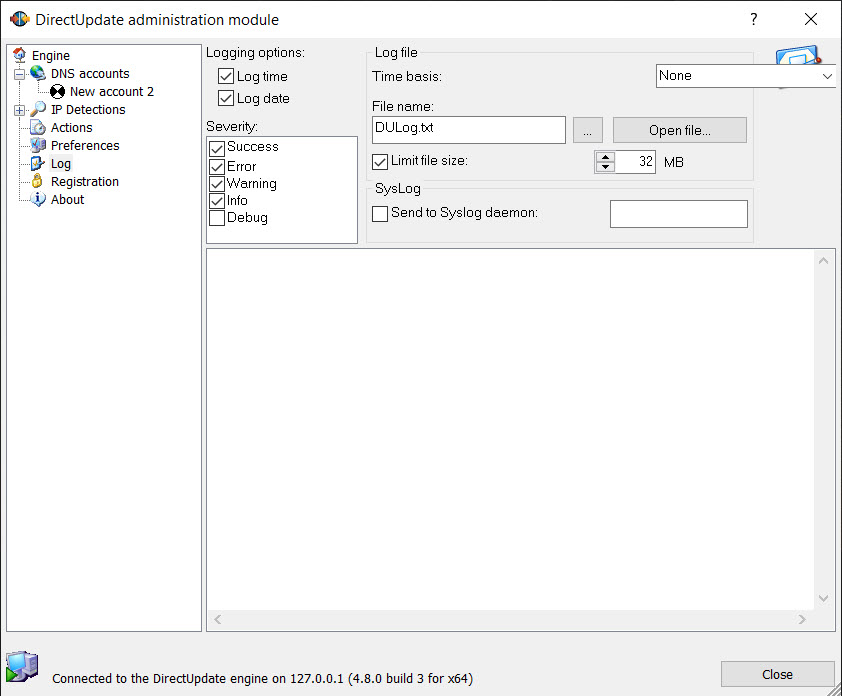
Task: Uncheck the Warning severity checkbox
Action: [217, 184]
